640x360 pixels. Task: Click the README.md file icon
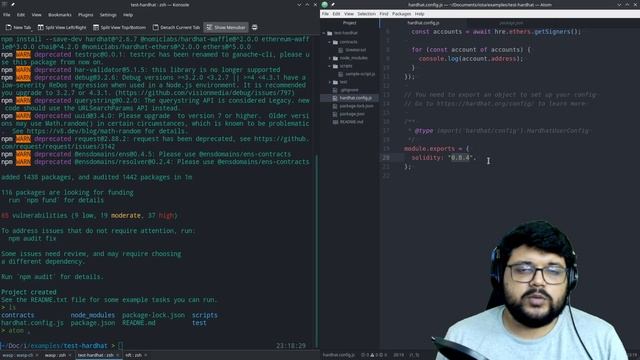[335, 122]
